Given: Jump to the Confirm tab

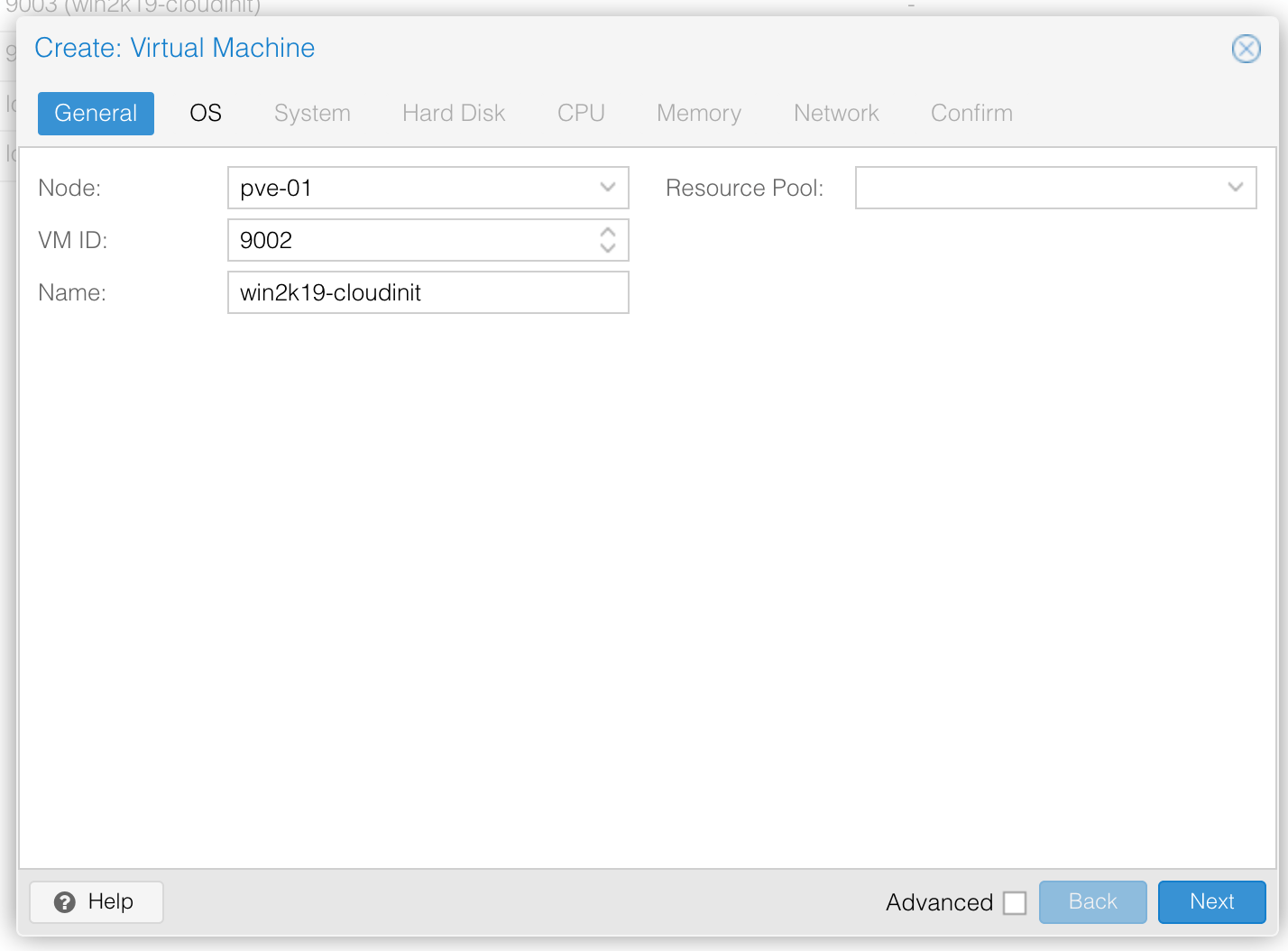Looking at the screenshot, I should [x=971, y=113].
